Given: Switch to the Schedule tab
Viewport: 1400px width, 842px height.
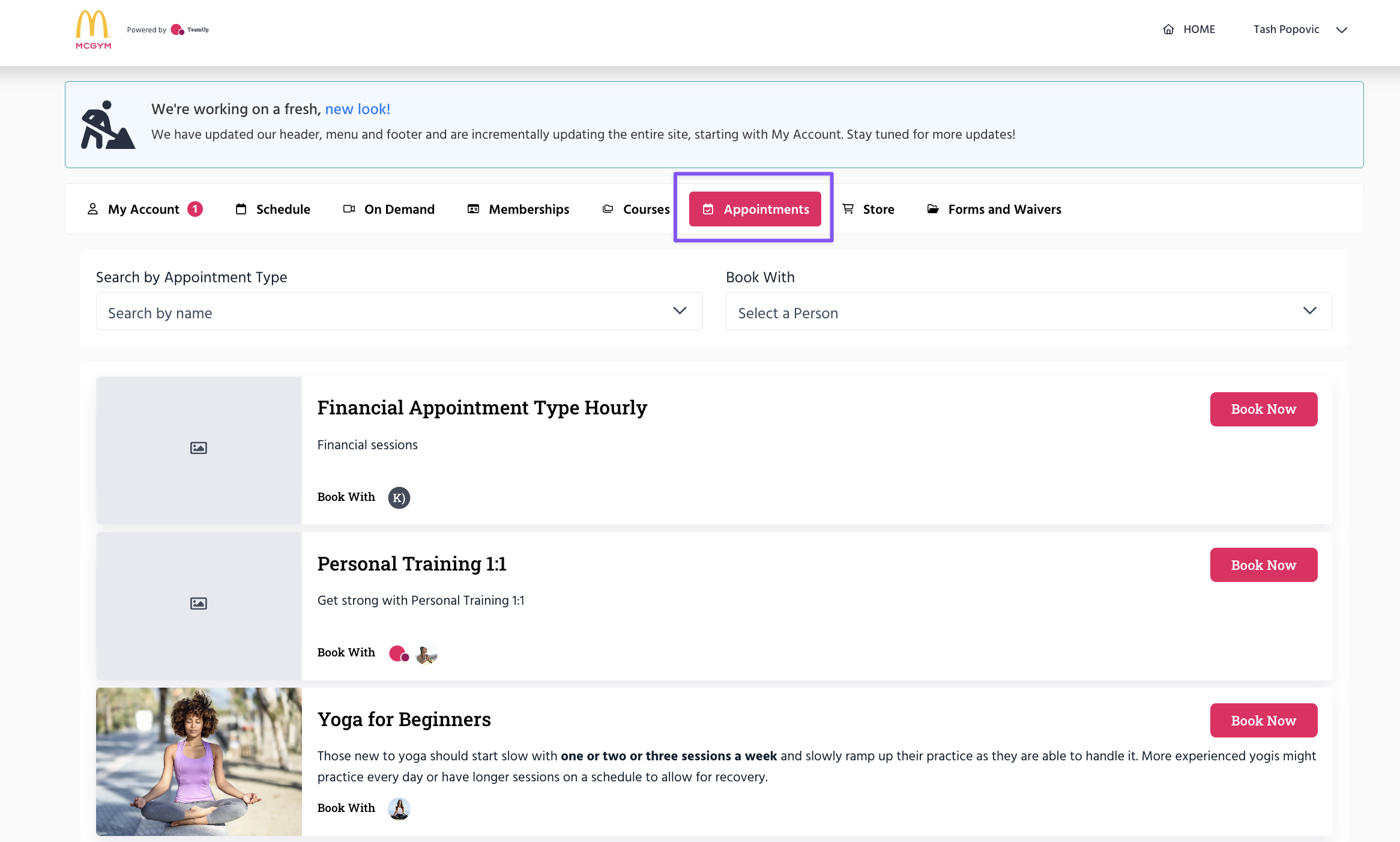Looking at the screenshot, I should (x=273, y=209).
